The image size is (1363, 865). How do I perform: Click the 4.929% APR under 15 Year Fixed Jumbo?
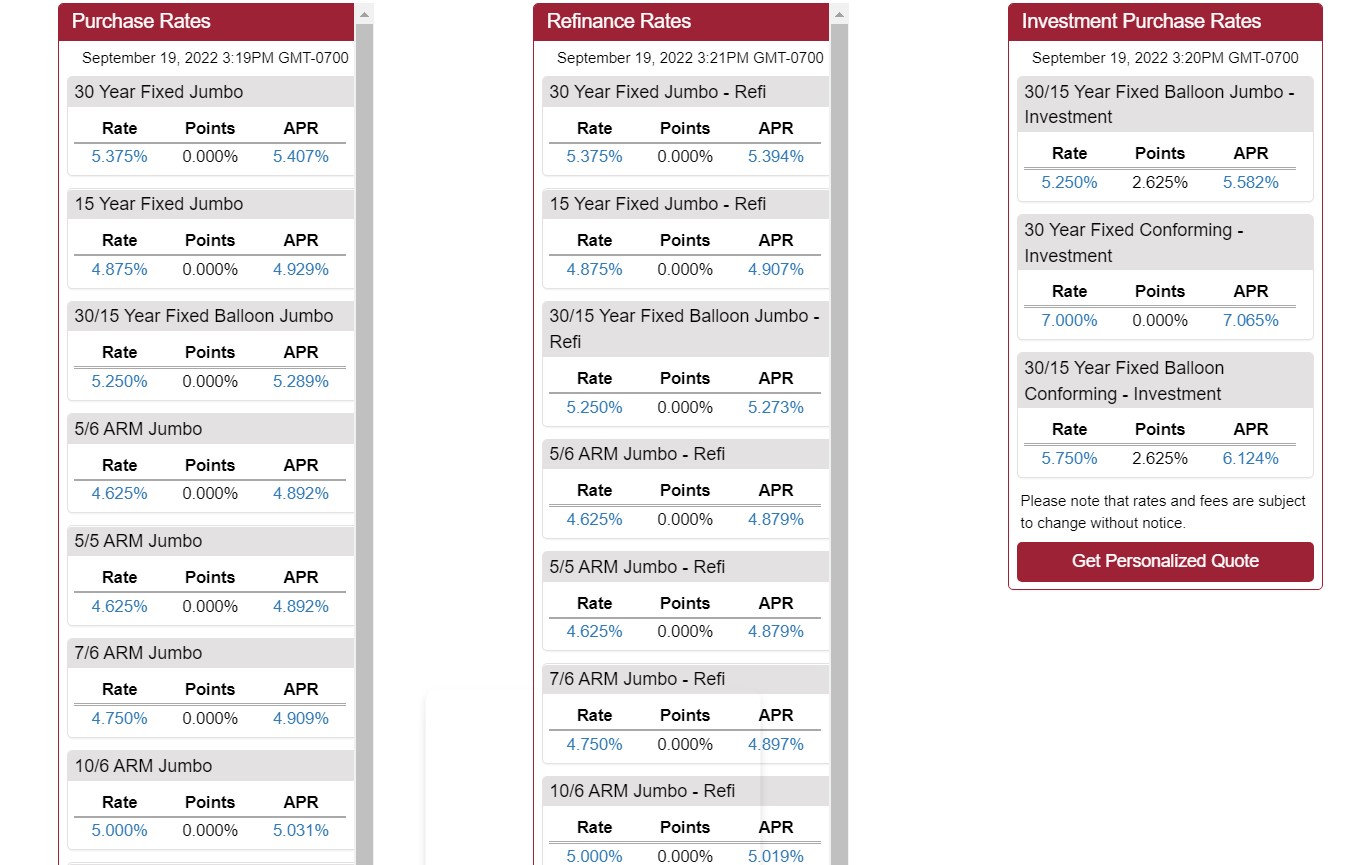300,269
